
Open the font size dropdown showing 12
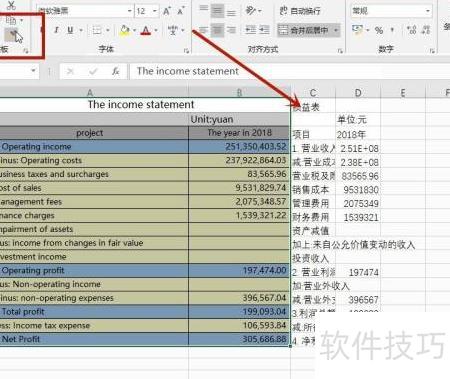coord(155,11)
